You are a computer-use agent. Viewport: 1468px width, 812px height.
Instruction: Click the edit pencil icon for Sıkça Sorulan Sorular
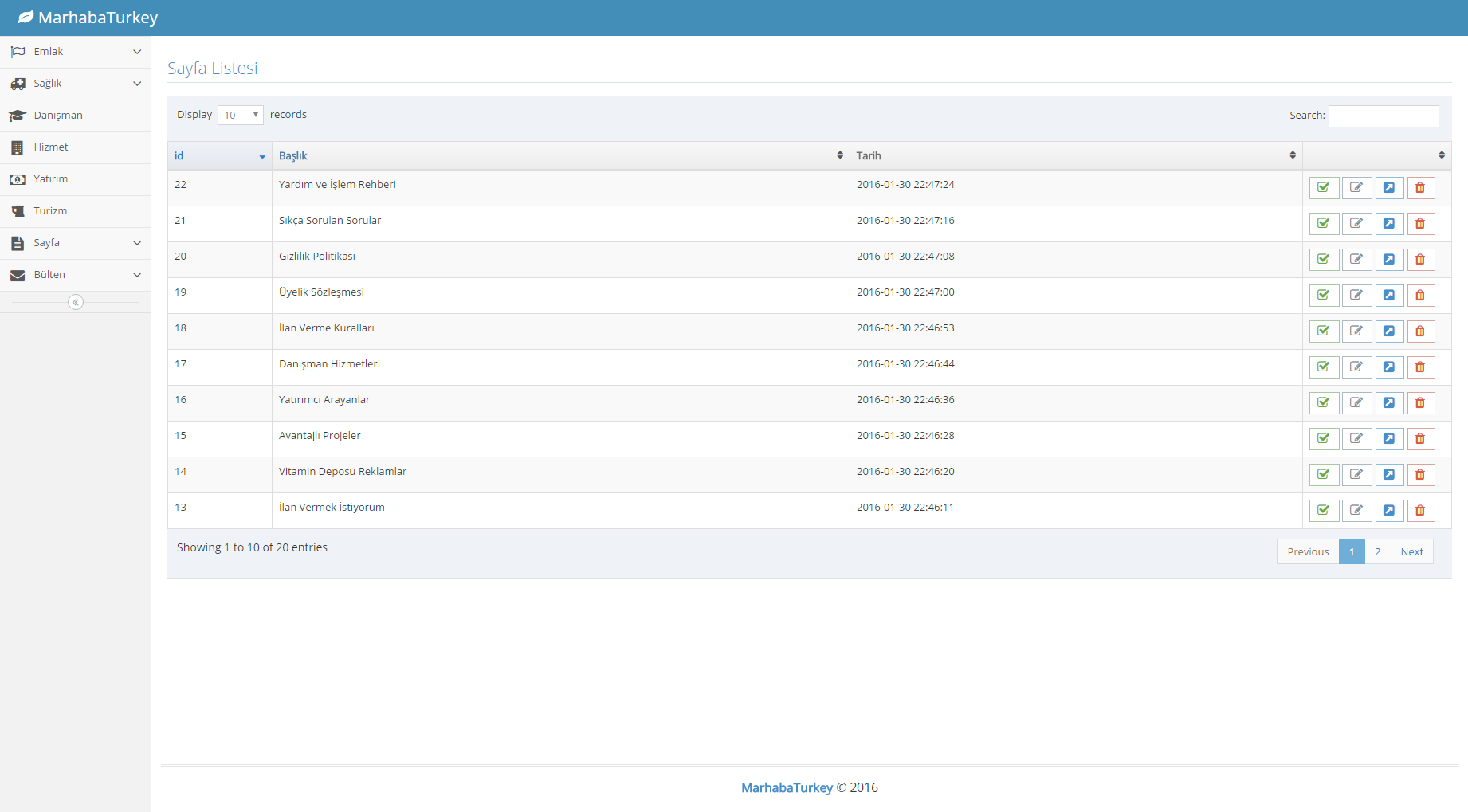(x=1356, y=224)
